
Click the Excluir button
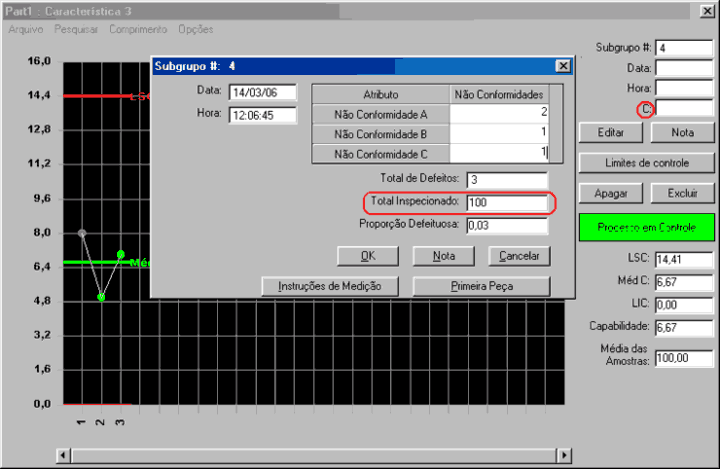click(x=683, y=193)
